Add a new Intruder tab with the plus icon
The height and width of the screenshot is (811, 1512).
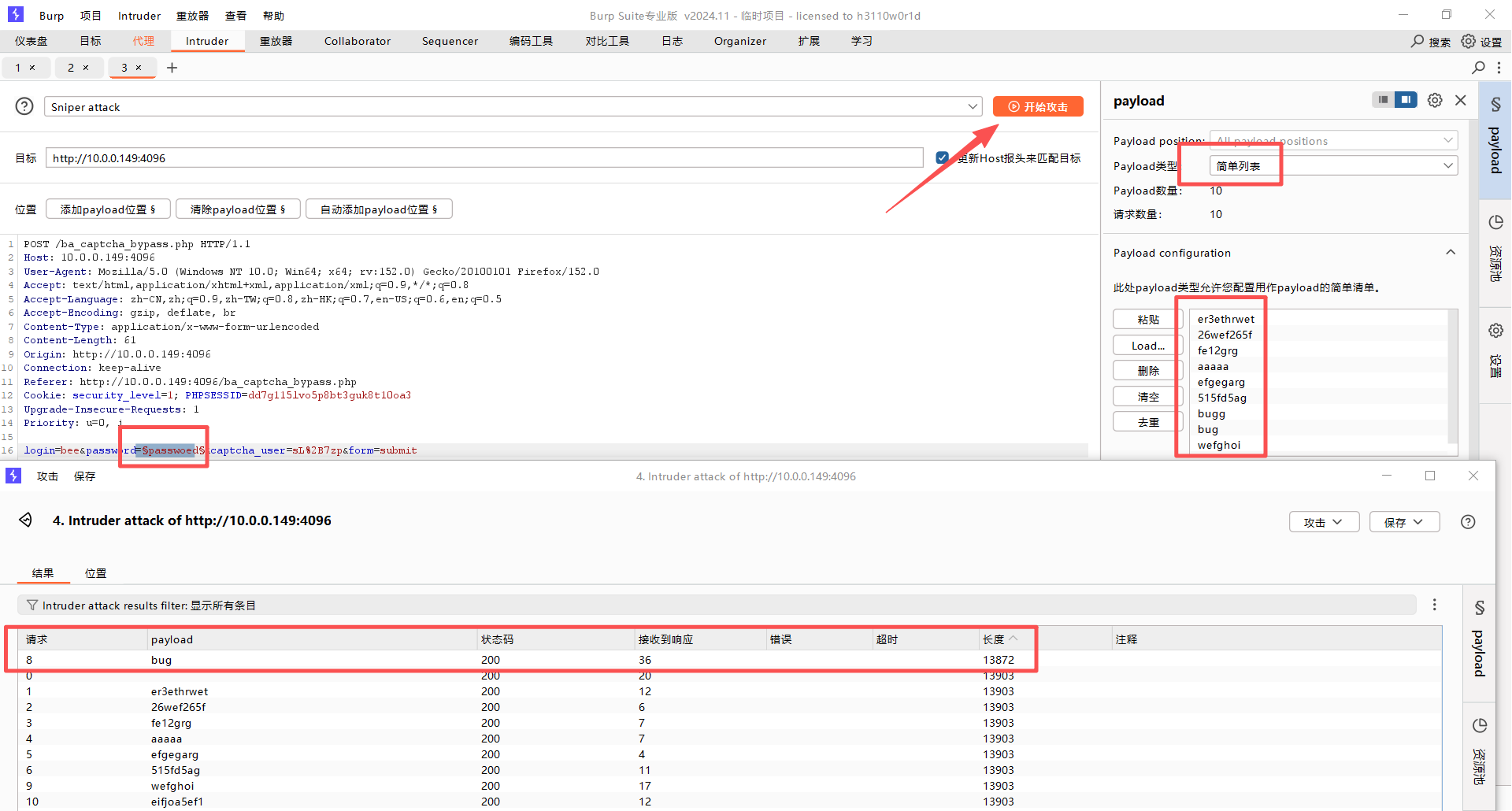click(172, 68)
